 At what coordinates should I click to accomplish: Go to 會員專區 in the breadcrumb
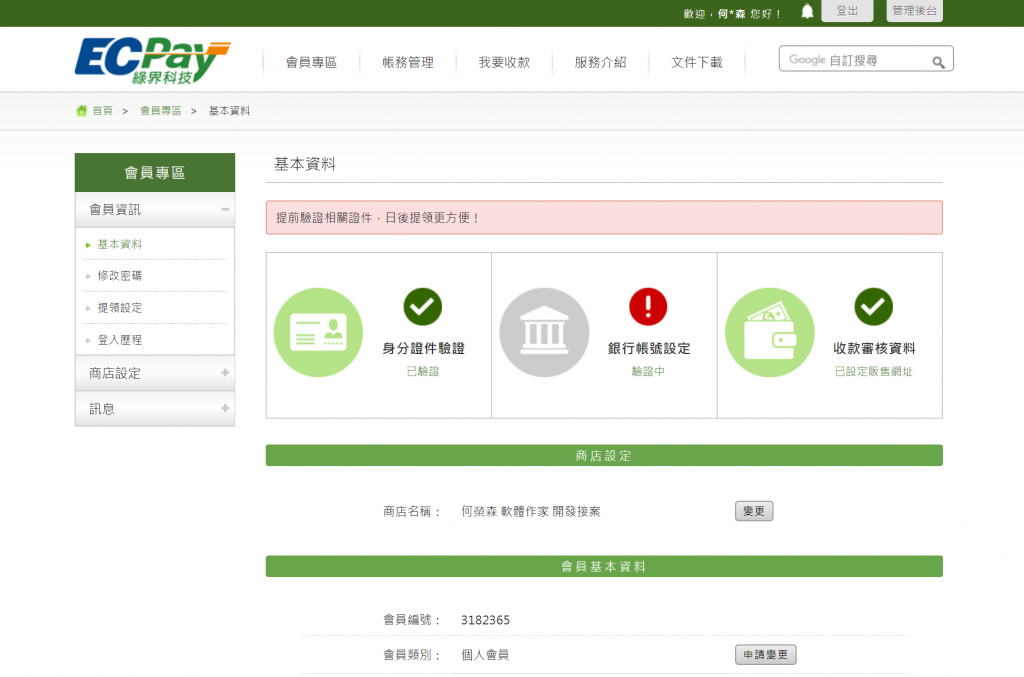coord(161,111)
